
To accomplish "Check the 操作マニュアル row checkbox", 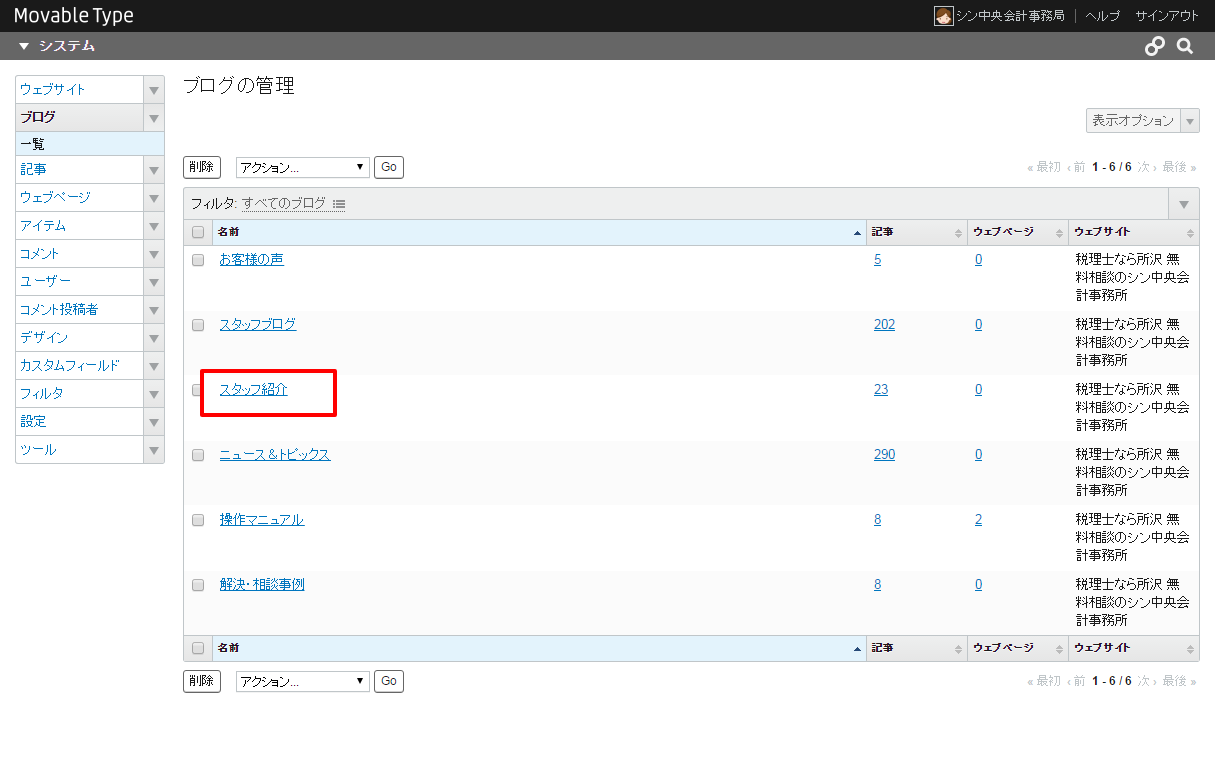I will pyautogui.click(x=198, y=520).
